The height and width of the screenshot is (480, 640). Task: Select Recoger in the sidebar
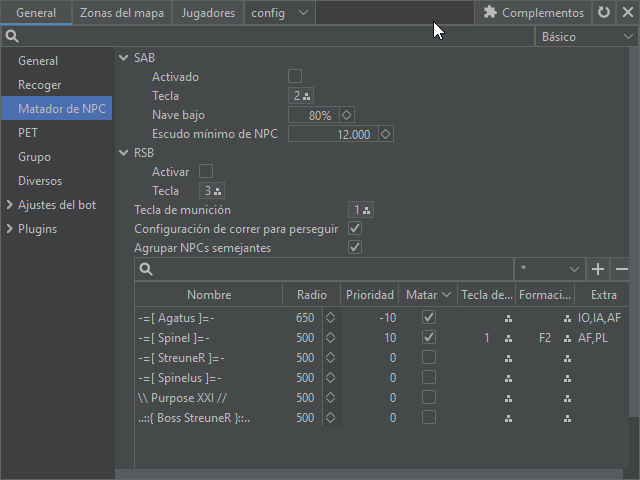(40, 85)
